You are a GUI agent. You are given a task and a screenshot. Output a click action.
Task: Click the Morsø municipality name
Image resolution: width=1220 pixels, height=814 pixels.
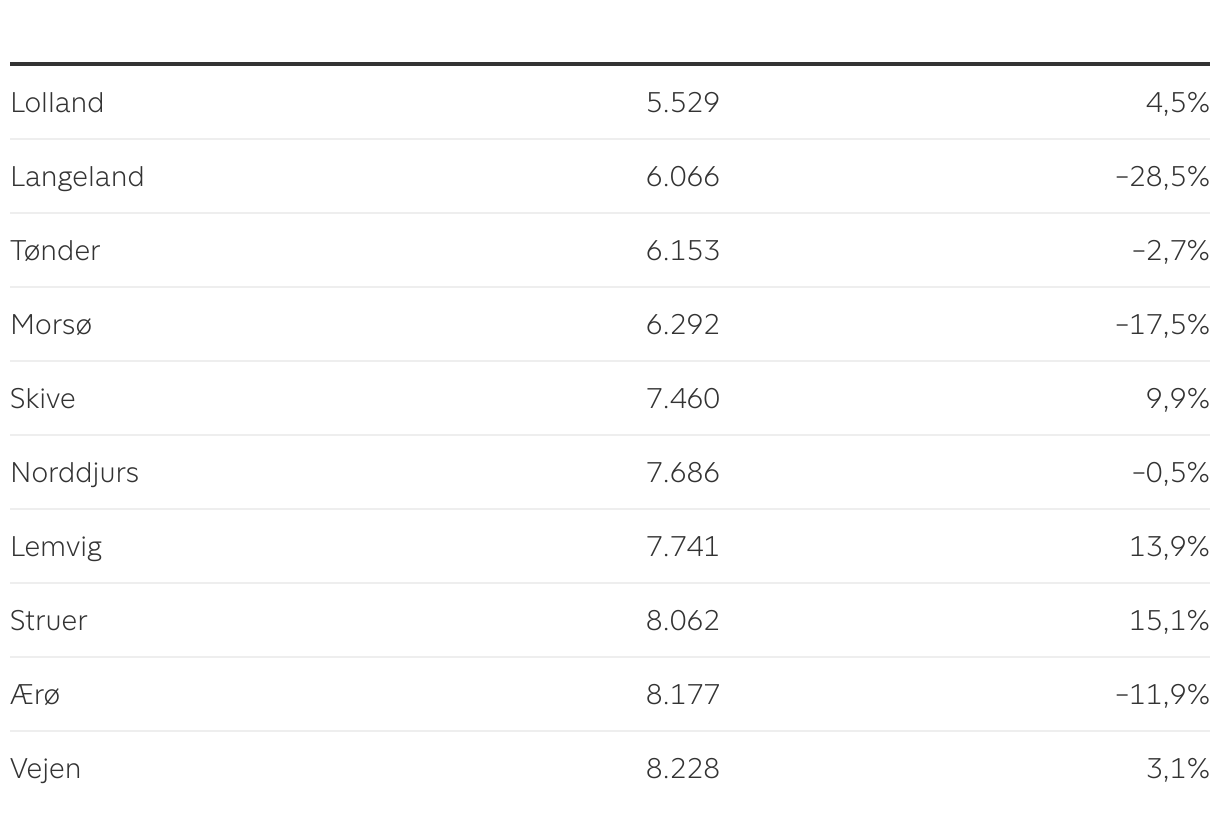[51, 324]
